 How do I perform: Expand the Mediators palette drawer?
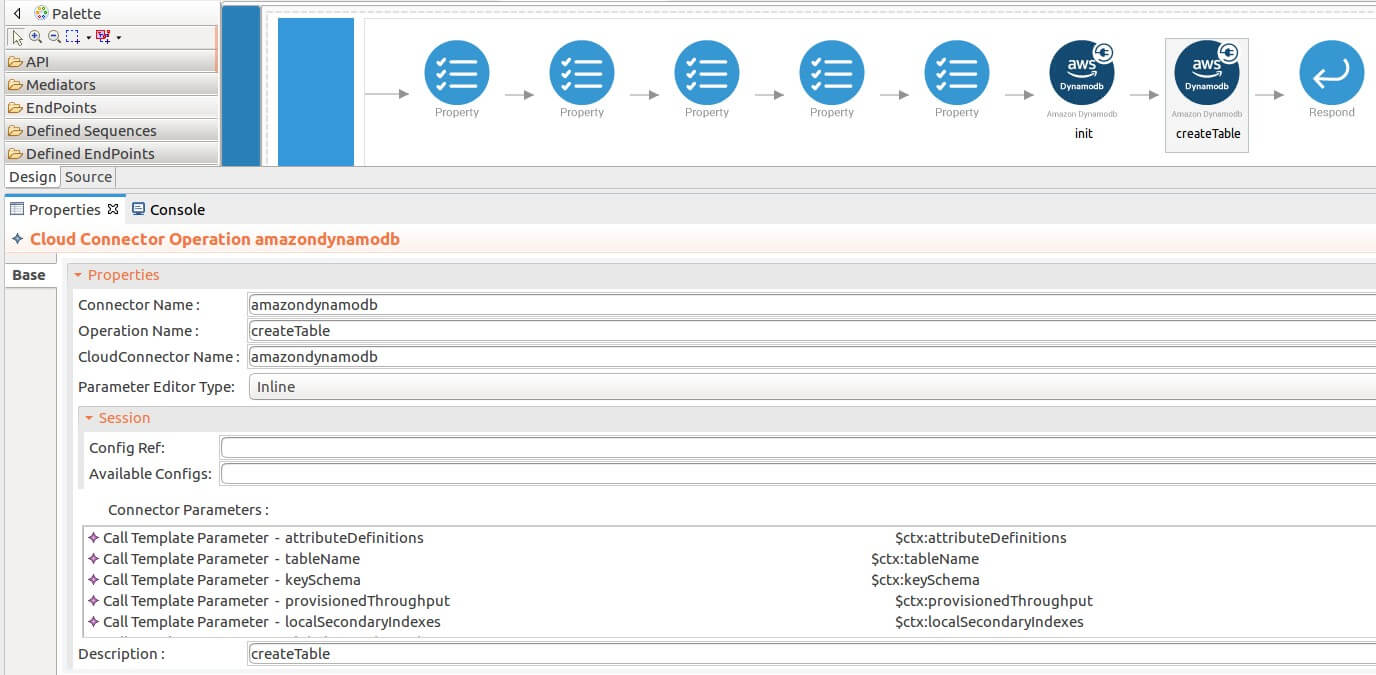pos(110,85)
